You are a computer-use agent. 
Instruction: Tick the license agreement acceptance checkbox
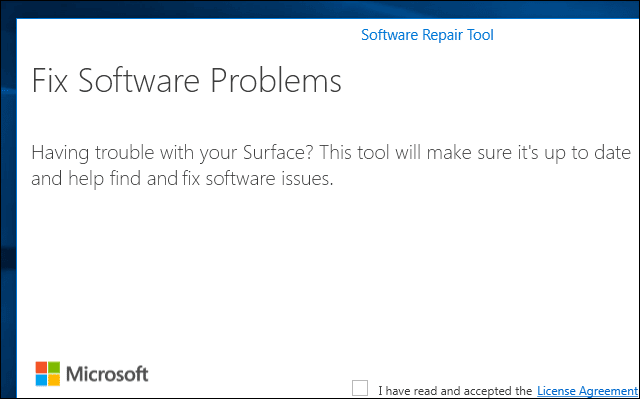(360, 388)
